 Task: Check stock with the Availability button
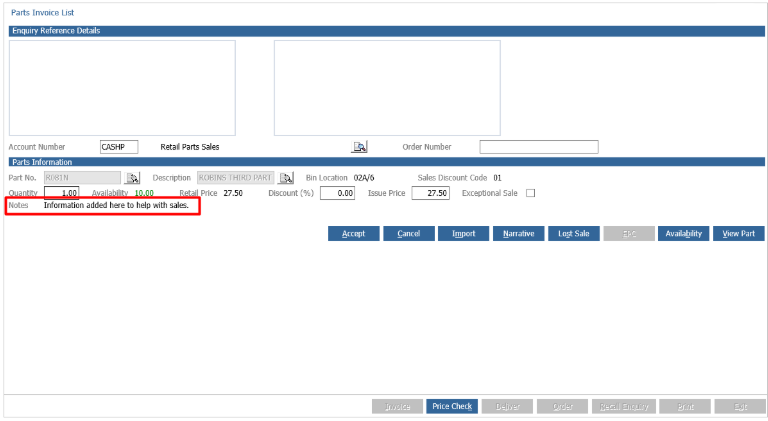[683, 234]
